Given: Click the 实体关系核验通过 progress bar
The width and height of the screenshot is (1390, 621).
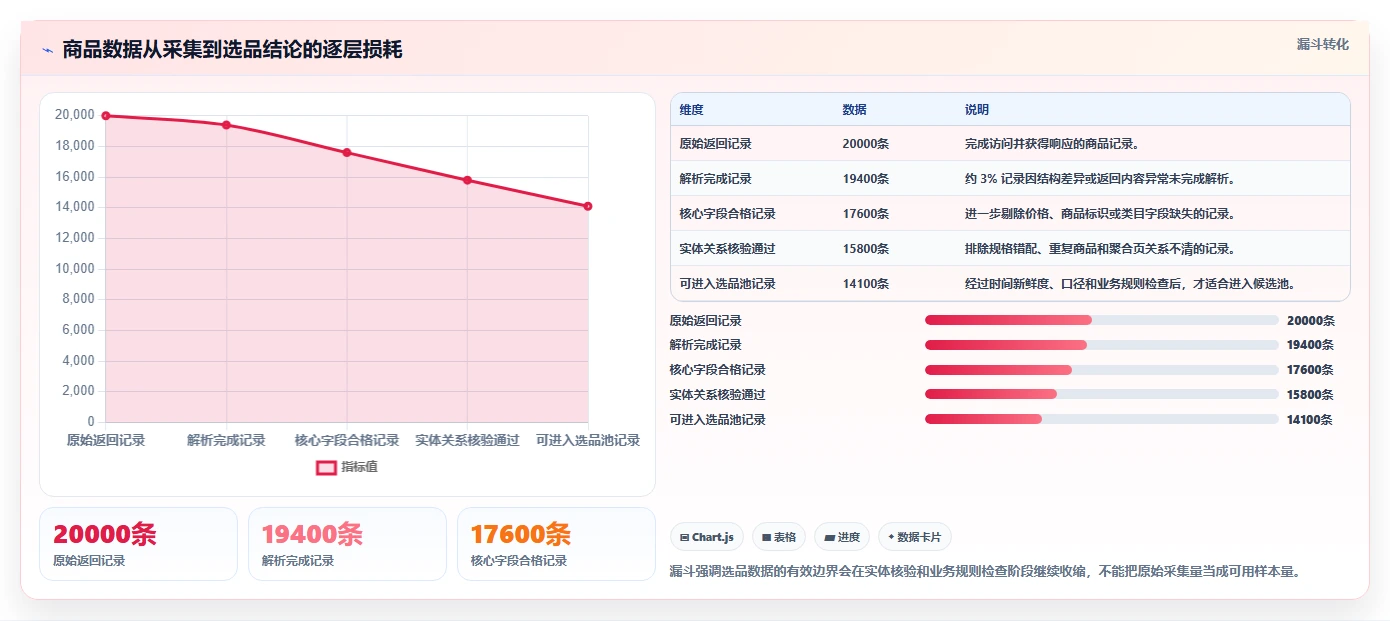Looking at the screenshot, I should click(x=1101, y=395).
